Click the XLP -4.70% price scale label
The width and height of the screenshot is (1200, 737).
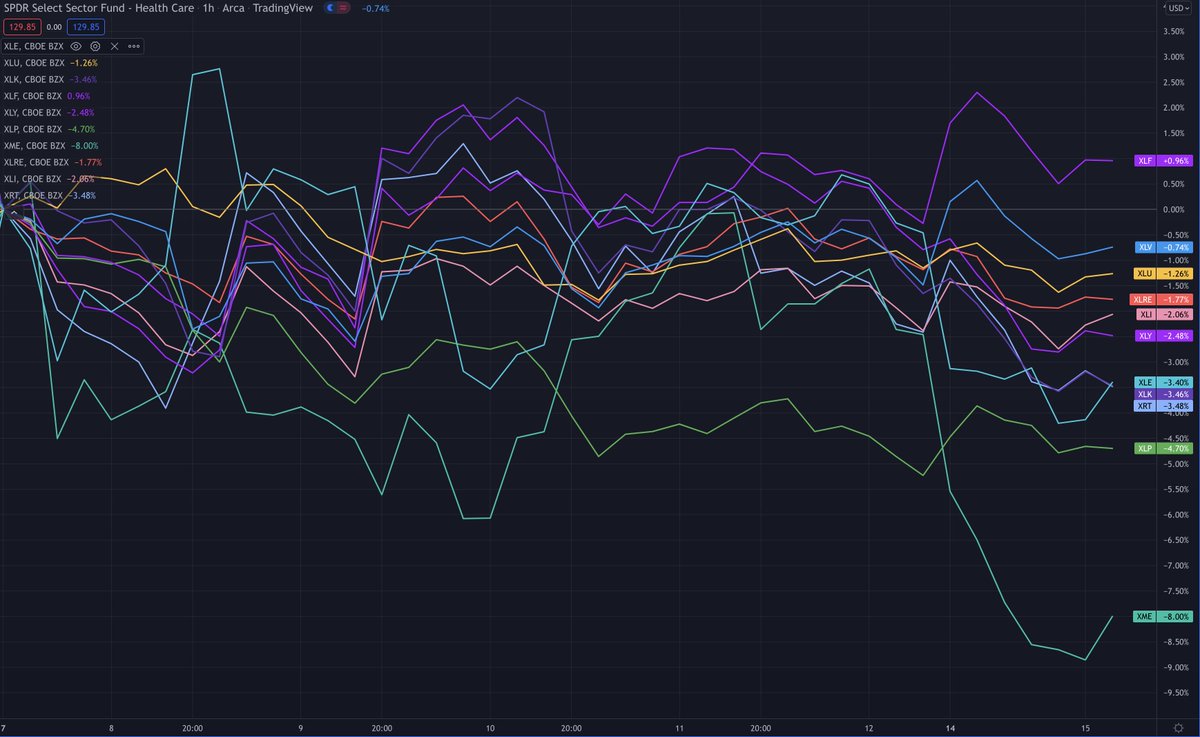[x=1163, y=448]
